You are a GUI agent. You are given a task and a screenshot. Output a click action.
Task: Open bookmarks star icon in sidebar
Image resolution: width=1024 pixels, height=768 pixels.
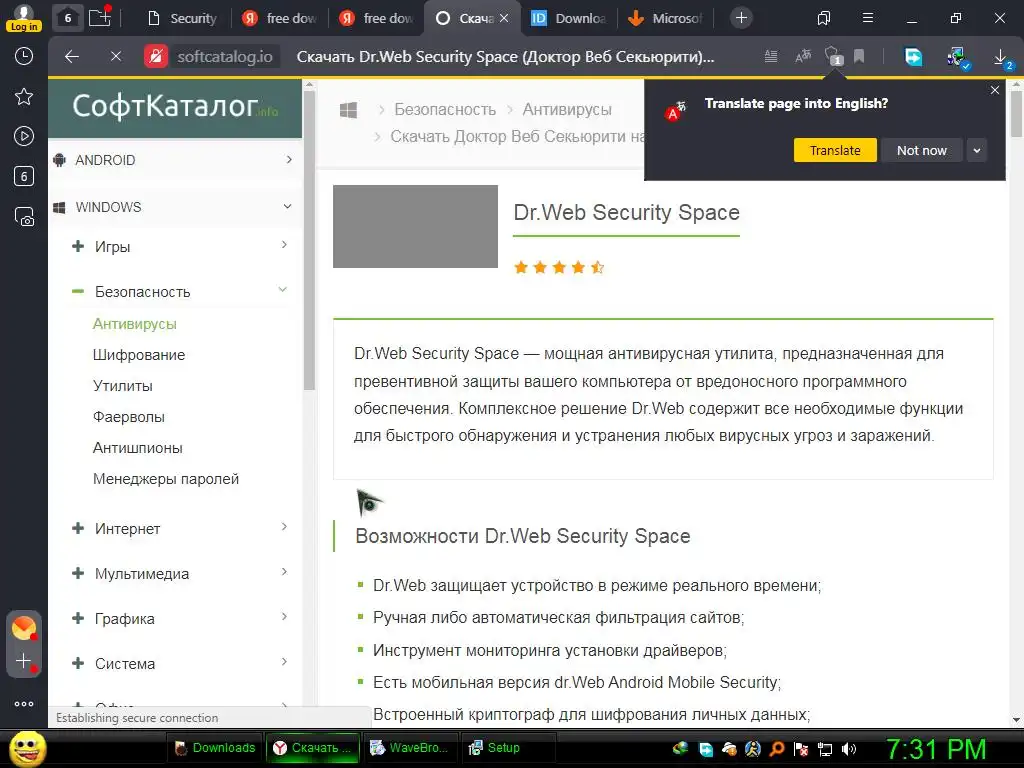(x=24, y=97)
